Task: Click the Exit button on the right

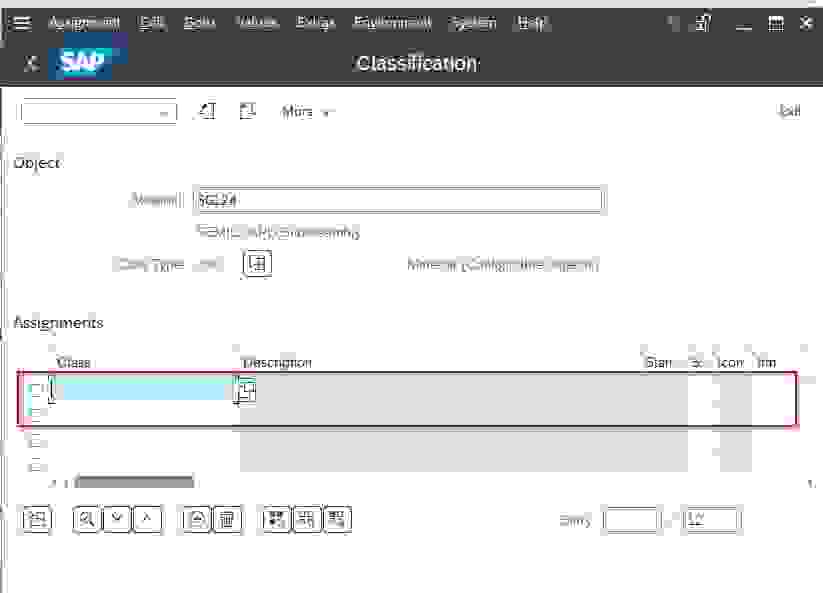Action: click(x=791, y=111)
